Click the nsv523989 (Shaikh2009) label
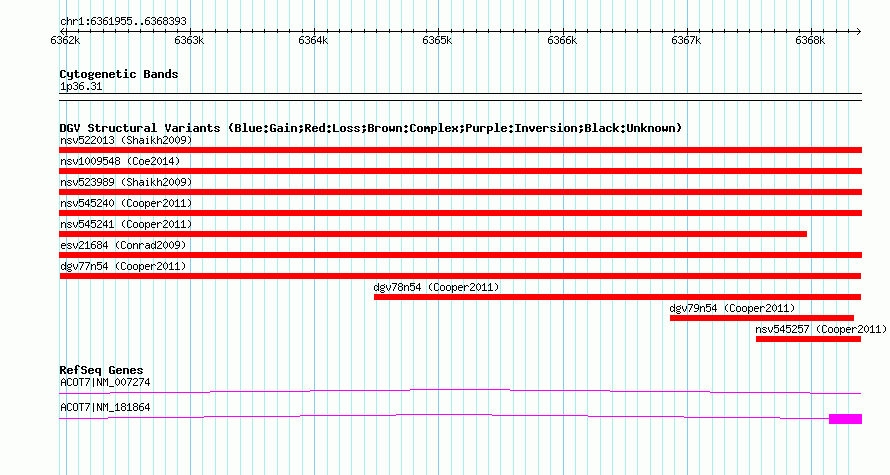This screenshot has height=475, width=890. (126, 182)
